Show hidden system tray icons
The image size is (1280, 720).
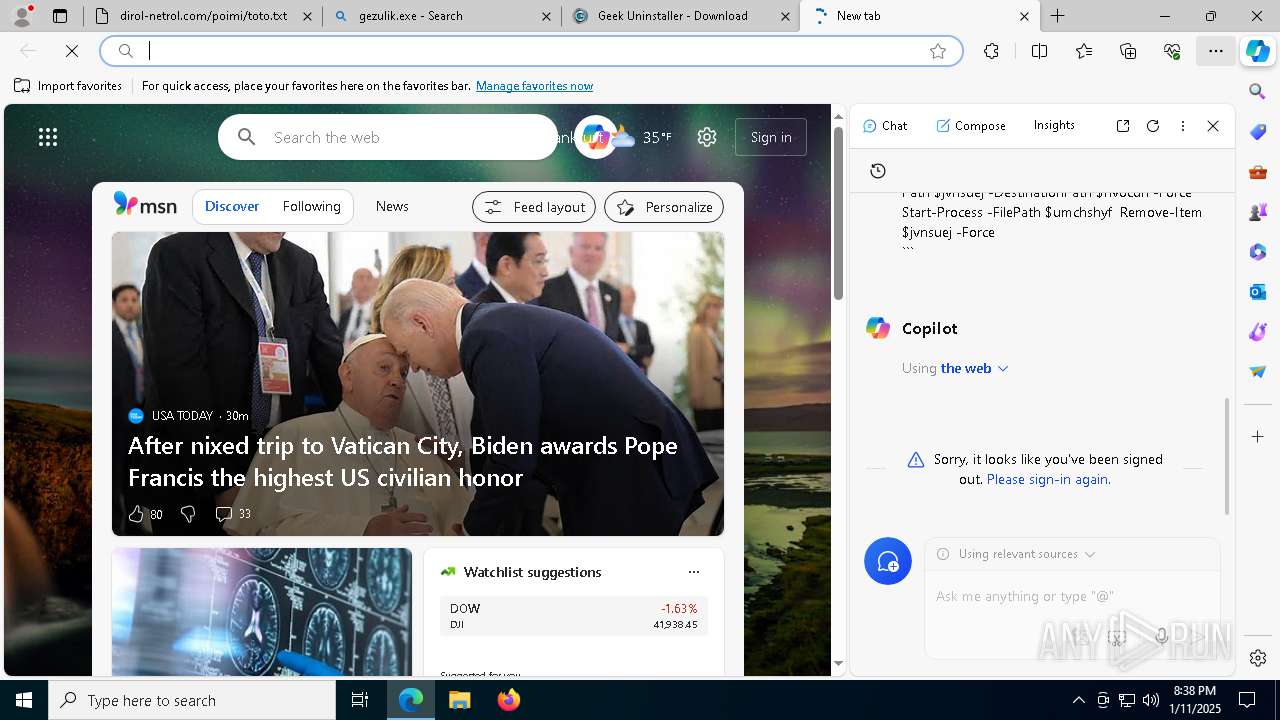(1078, 700)
